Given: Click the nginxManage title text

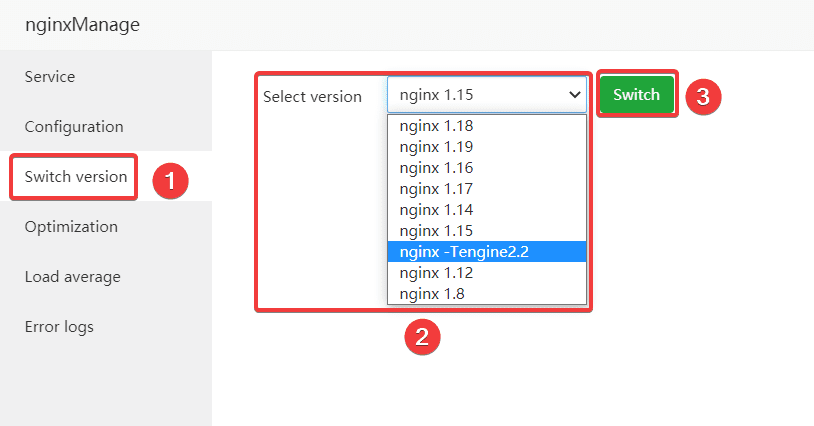Looking at the screenshot, I should click(82, 25).
